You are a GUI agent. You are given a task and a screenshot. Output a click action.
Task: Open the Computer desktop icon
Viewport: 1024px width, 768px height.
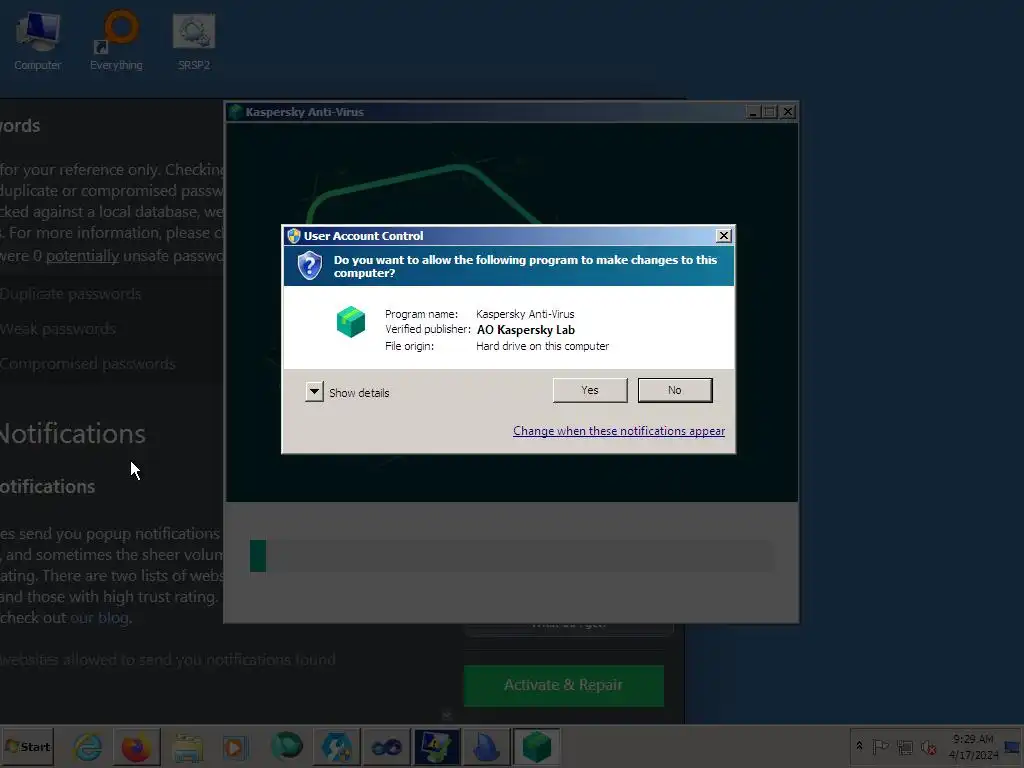pyautogui.click(x=38, y=40)
